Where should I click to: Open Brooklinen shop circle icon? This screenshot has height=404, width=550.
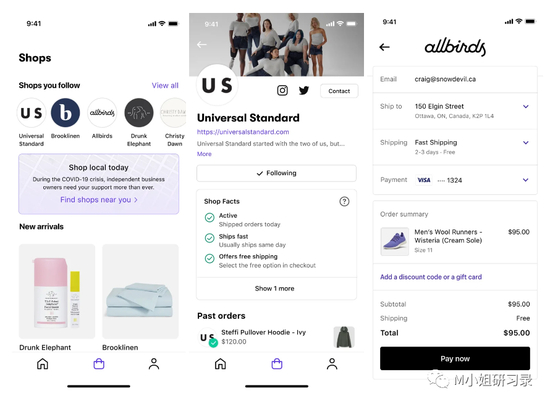(65, 113)
